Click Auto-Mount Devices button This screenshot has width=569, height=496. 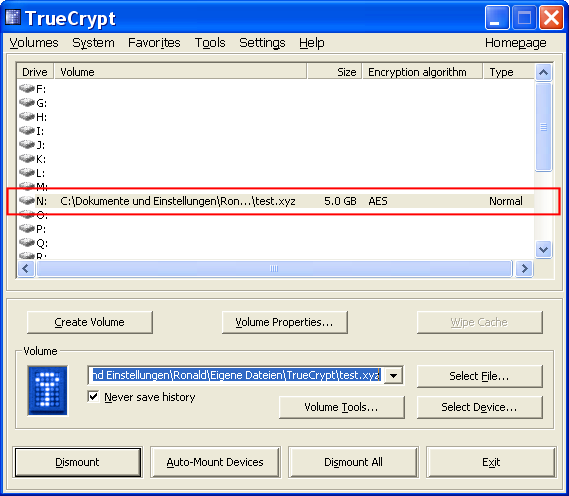(215, 462)
